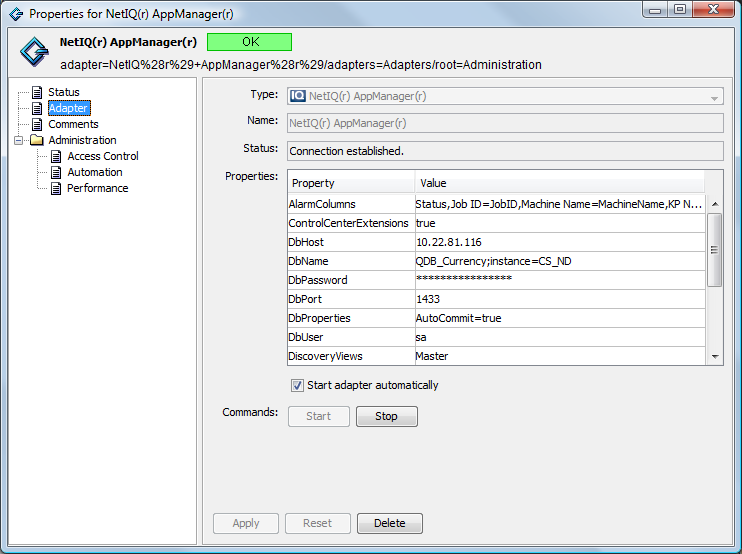The height and width of the screenshot is (554, 742).
Task: Open Performance under Administration
Action: click(x=97, y=189)
